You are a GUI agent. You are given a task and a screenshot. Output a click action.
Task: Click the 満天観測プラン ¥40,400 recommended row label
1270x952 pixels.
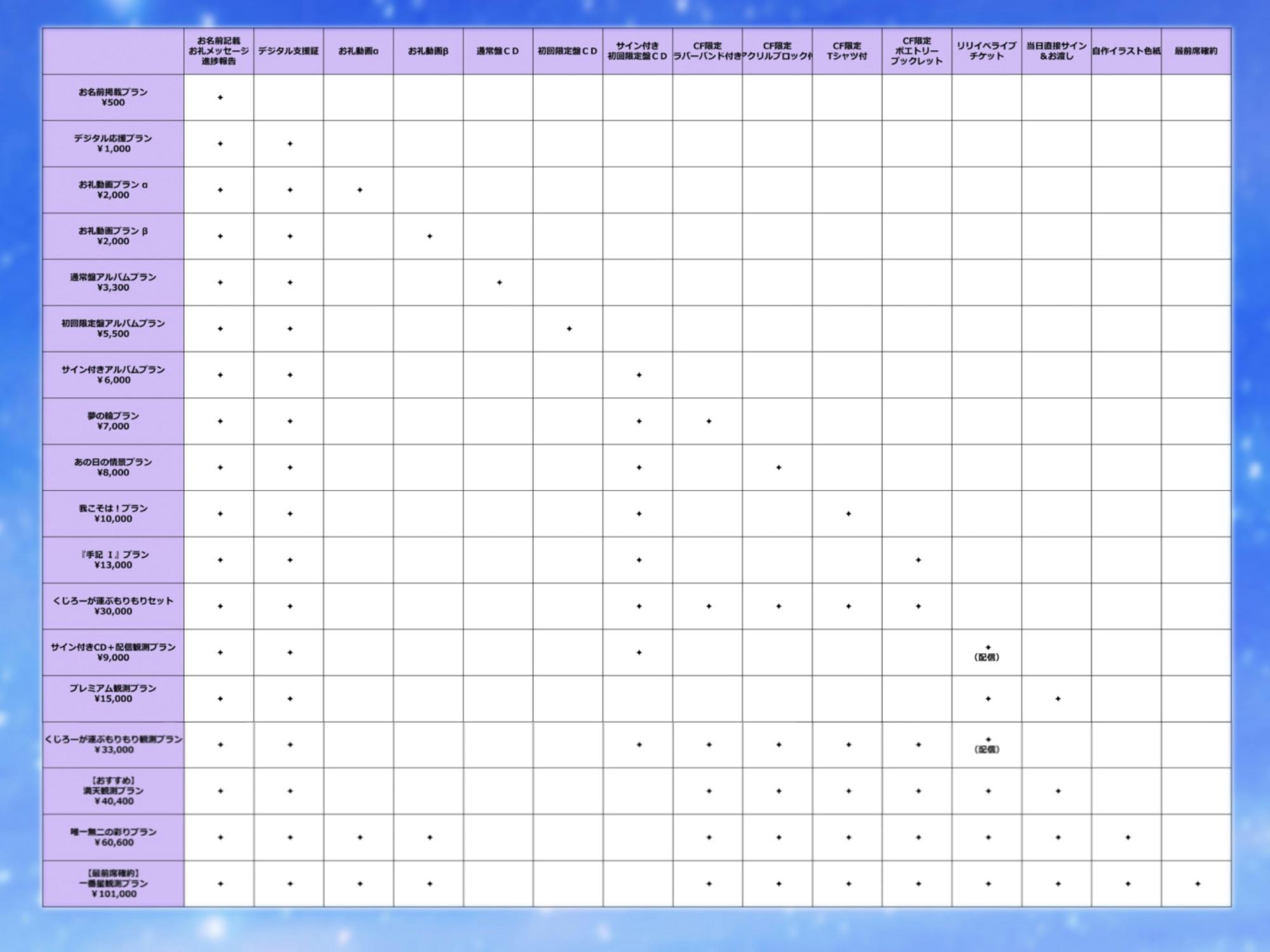113,791
